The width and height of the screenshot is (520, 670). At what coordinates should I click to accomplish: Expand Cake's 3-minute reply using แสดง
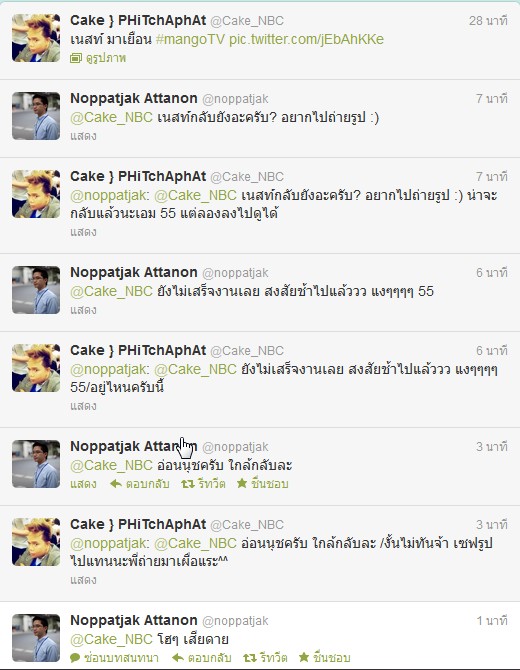pyautogui.click(x=83, y=580)
